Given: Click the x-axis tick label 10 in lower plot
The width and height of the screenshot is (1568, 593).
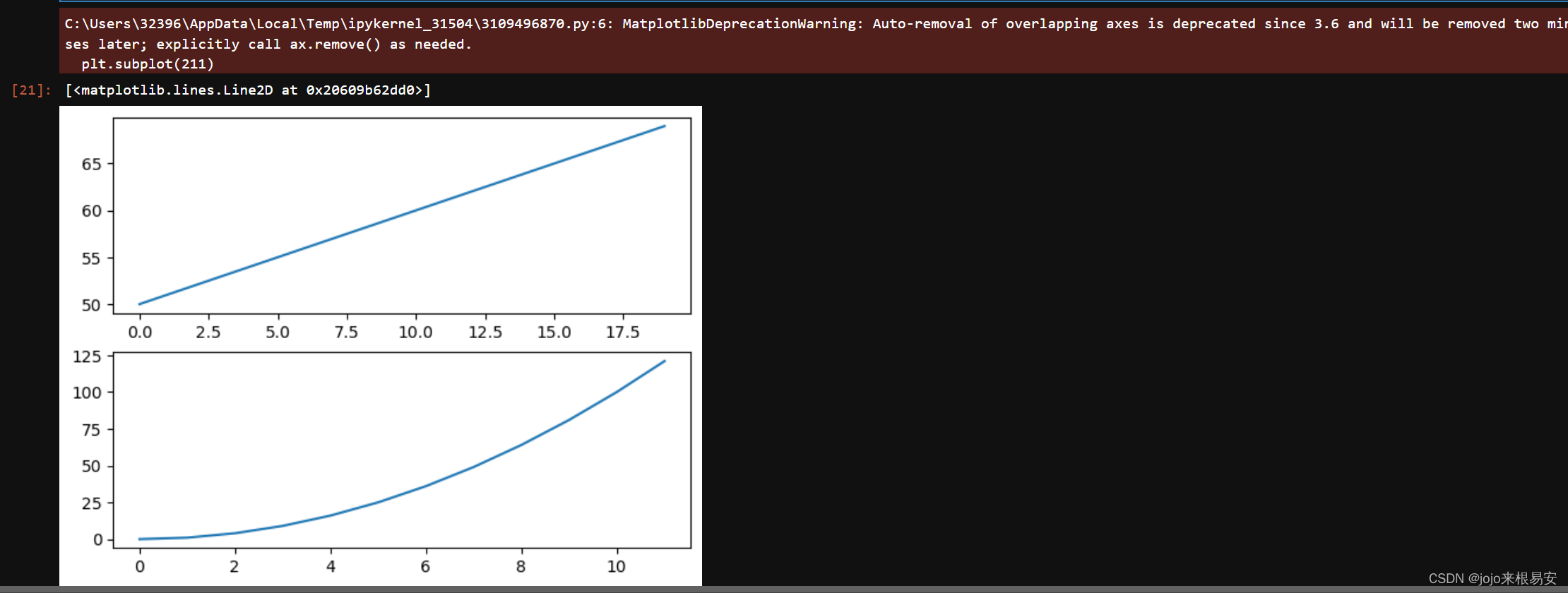Looking at the screenshot, I should pyautogui.click(x=617, y=567).
